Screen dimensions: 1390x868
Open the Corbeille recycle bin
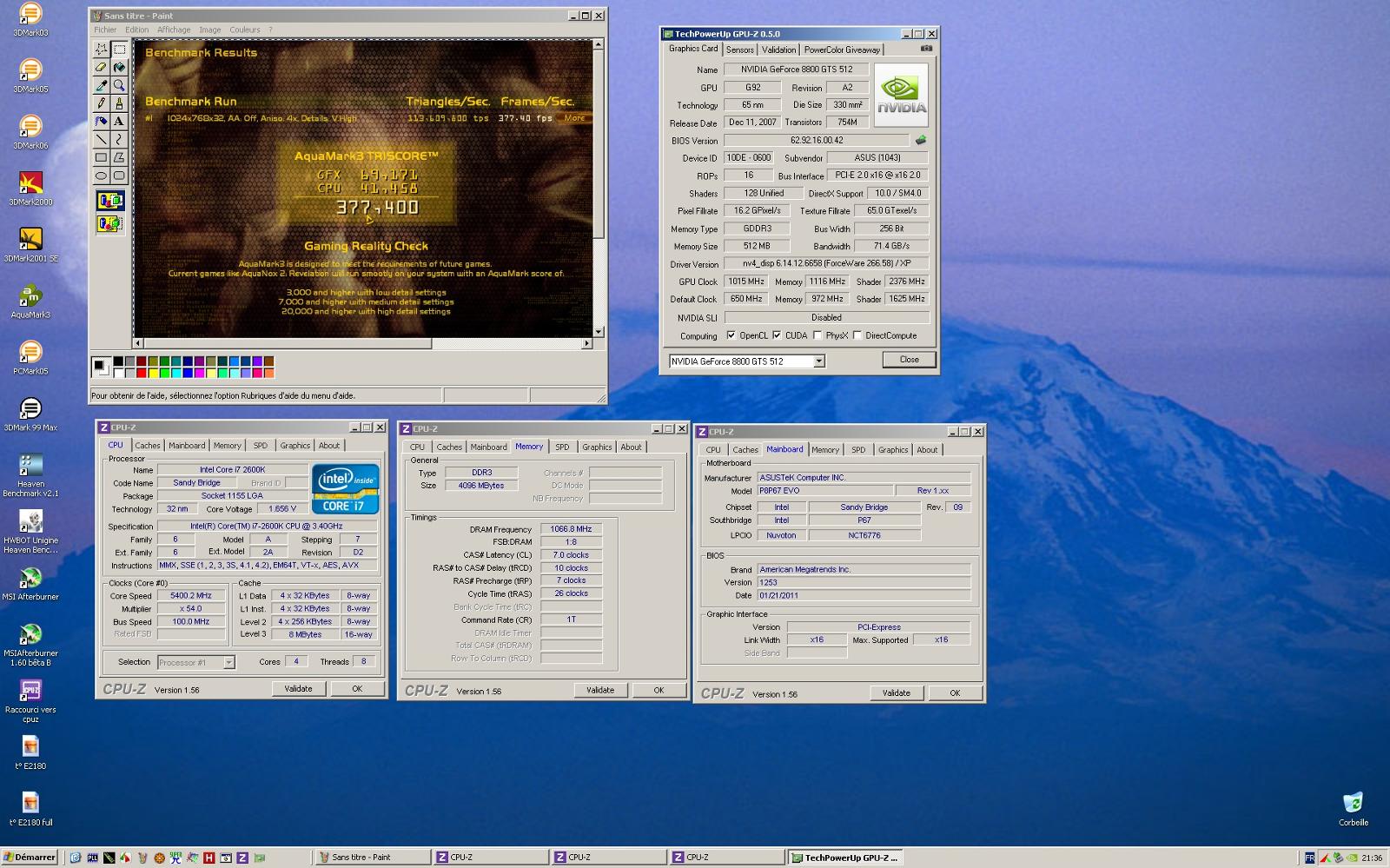pyautogui.click(x=1353, y=808)
